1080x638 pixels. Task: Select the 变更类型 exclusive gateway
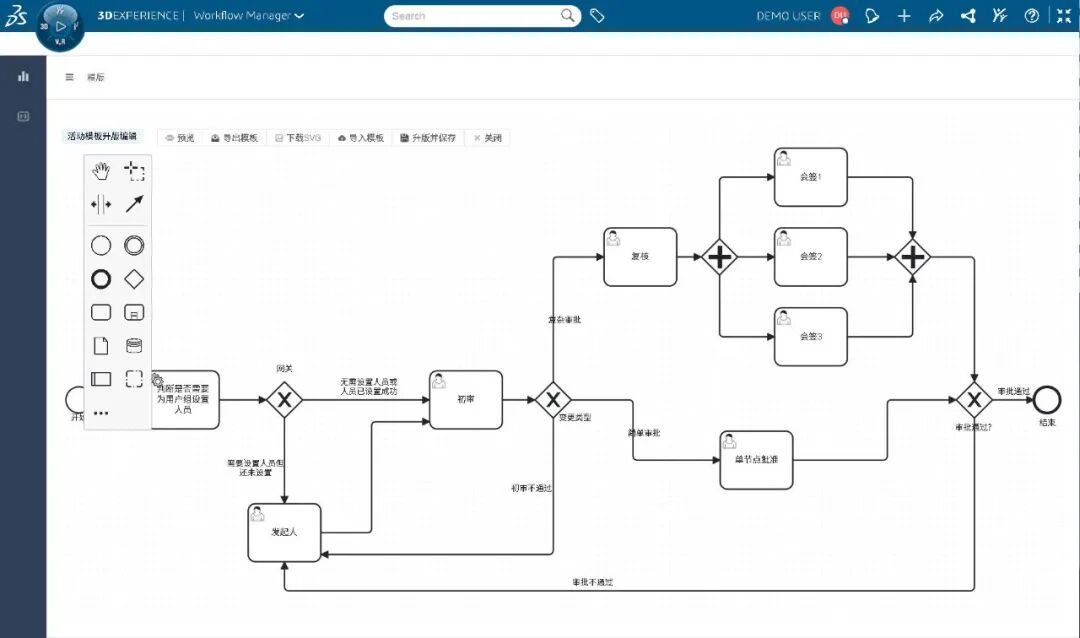[x=553, y=400]
